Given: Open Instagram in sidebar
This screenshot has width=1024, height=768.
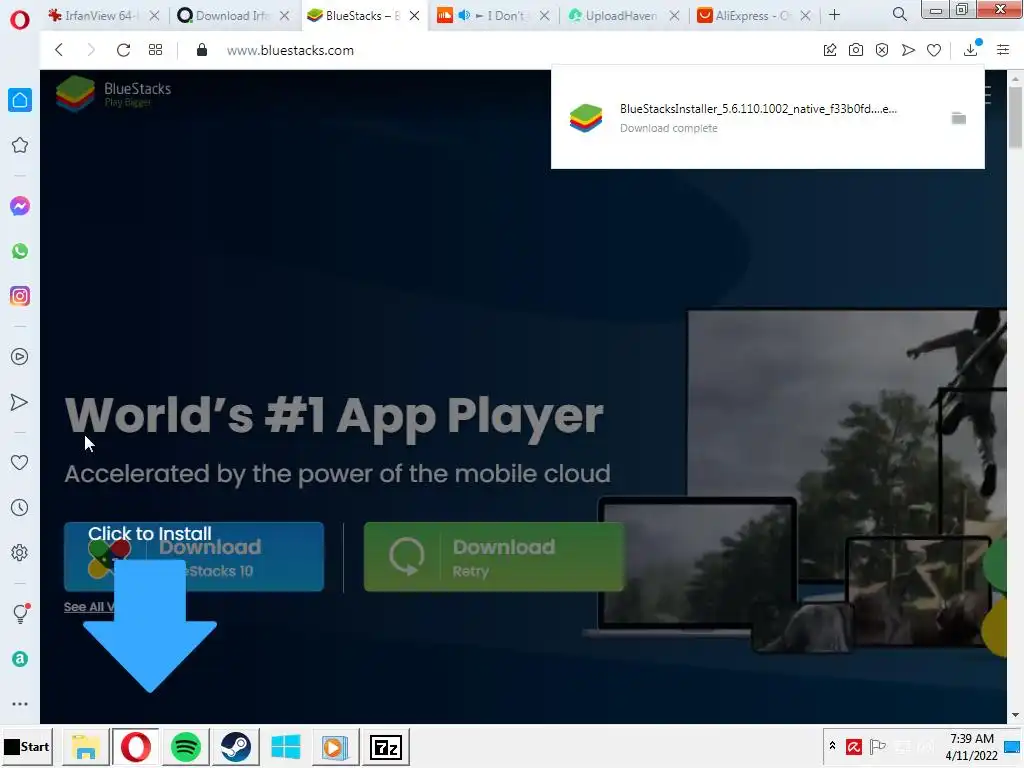Looking at the screenshot, I should [20, 296].
